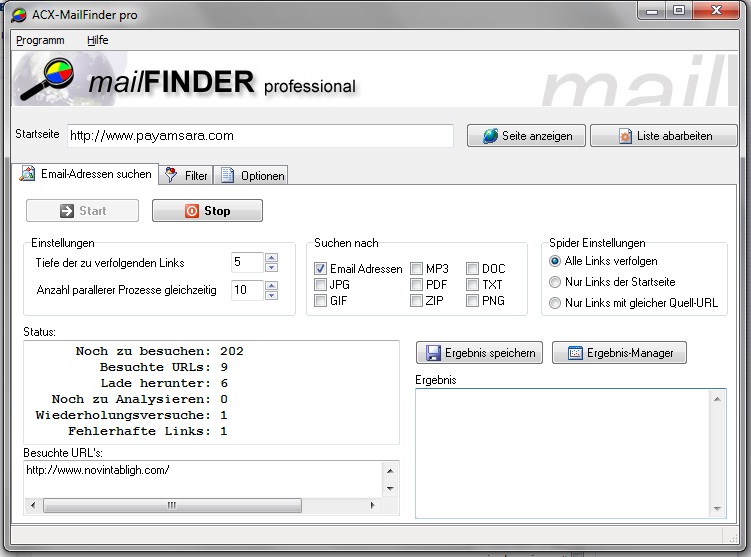
Task: Click the red Stop icon
Action: 192,211
